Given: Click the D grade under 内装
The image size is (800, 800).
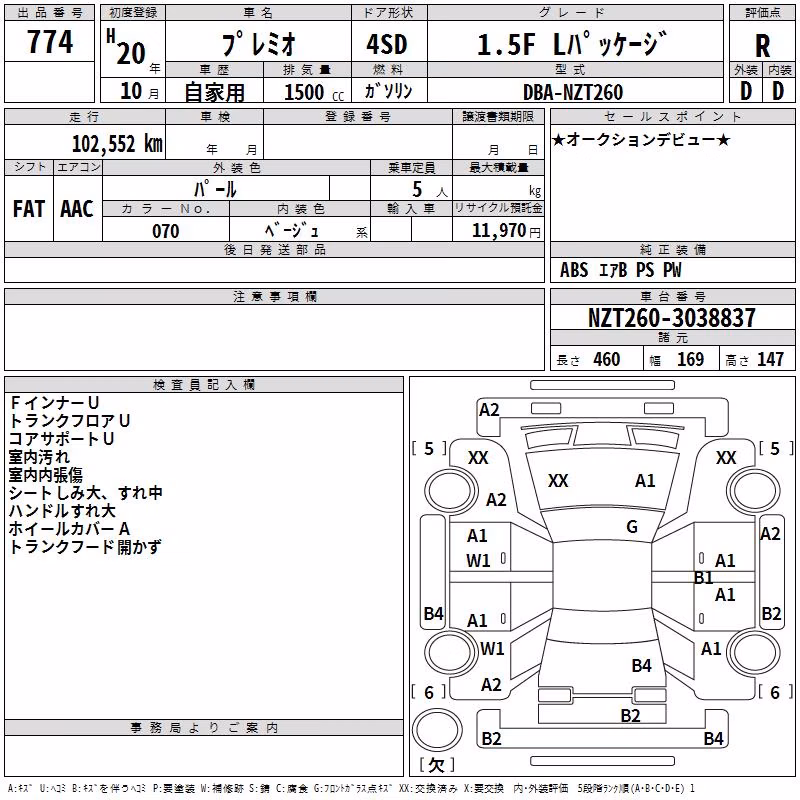Looking at the screenshot, I should (x=778, y=91).
